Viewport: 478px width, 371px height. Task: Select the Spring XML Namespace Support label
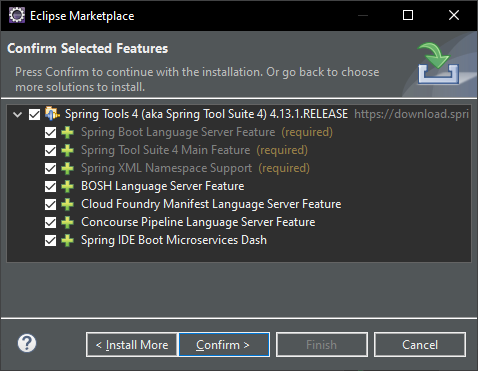[167, 168]
